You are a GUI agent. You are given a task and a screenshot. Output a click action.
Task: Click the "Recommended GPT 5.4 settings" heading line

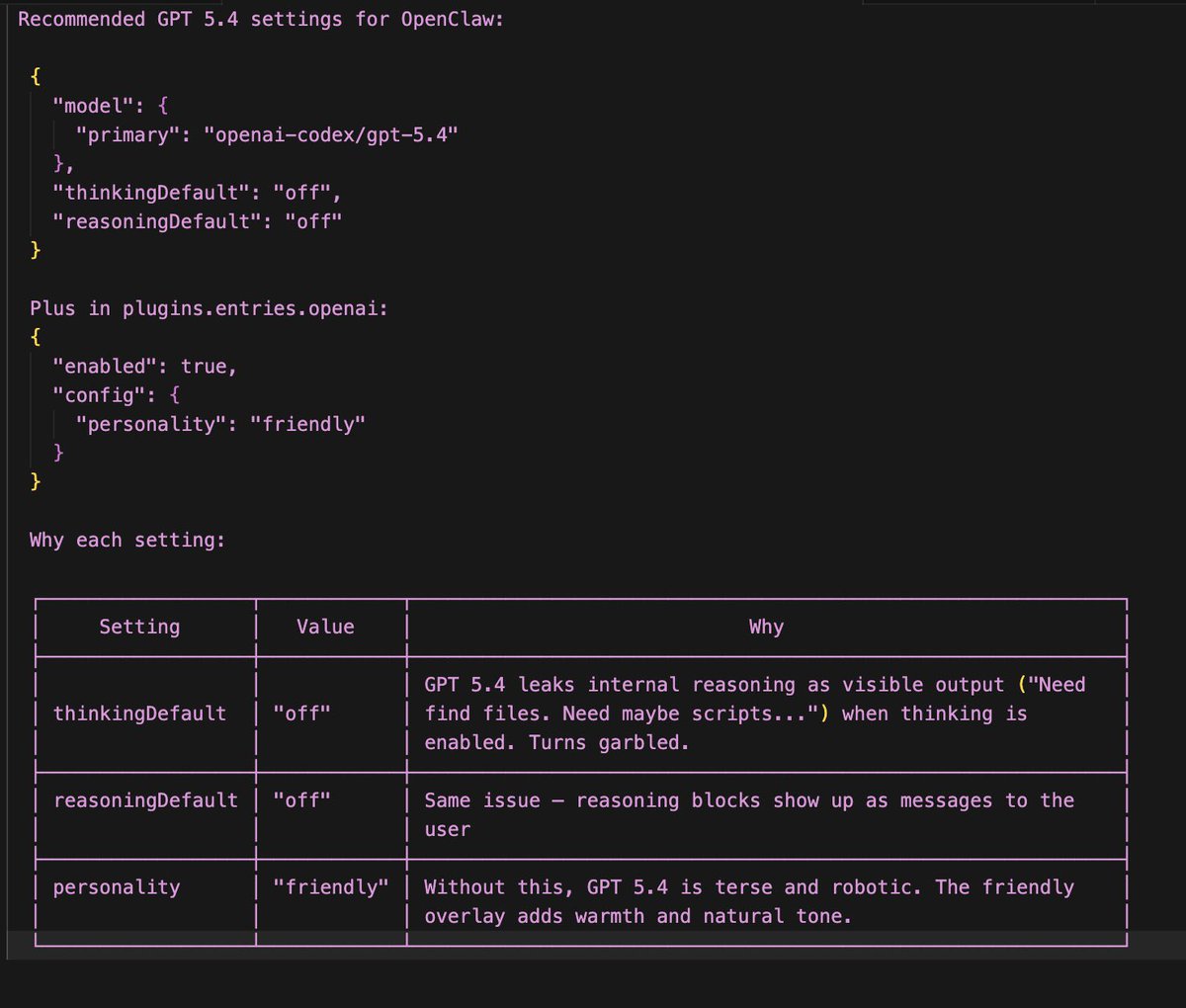click(x=261, y=19)
